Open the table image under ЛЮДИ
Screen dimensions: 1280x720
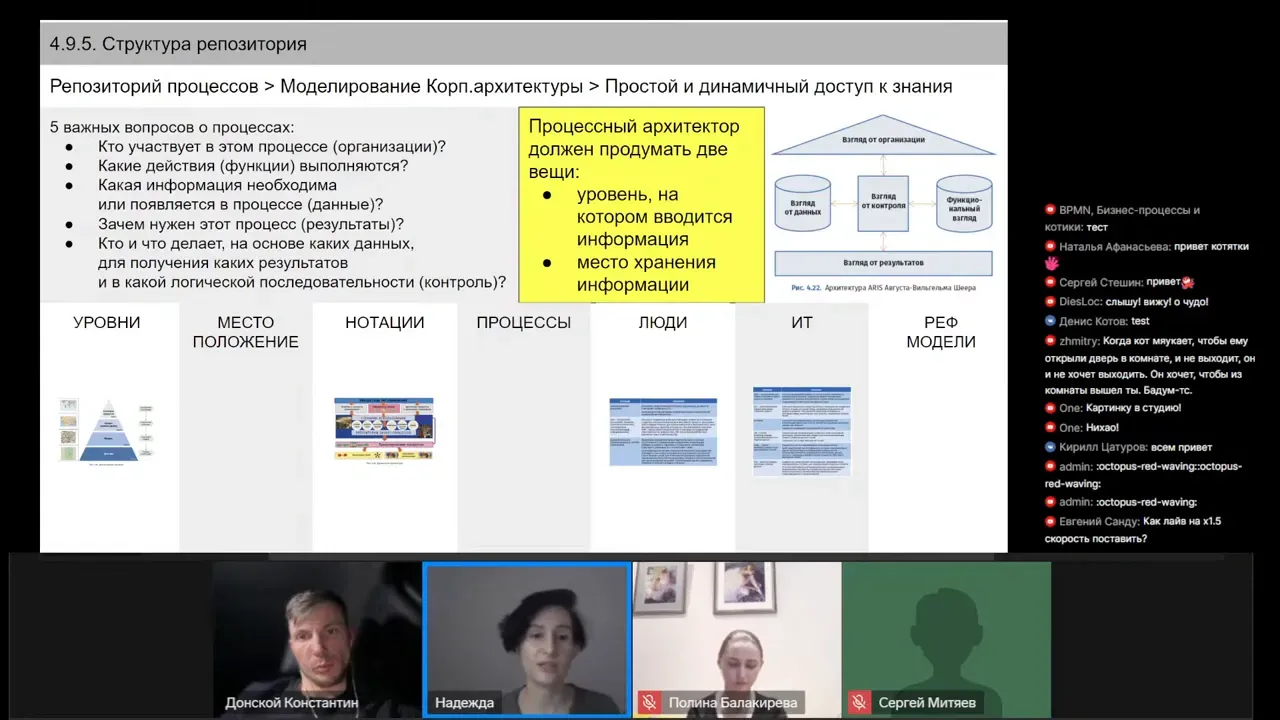pyautogui.click(x=663, y=431)
